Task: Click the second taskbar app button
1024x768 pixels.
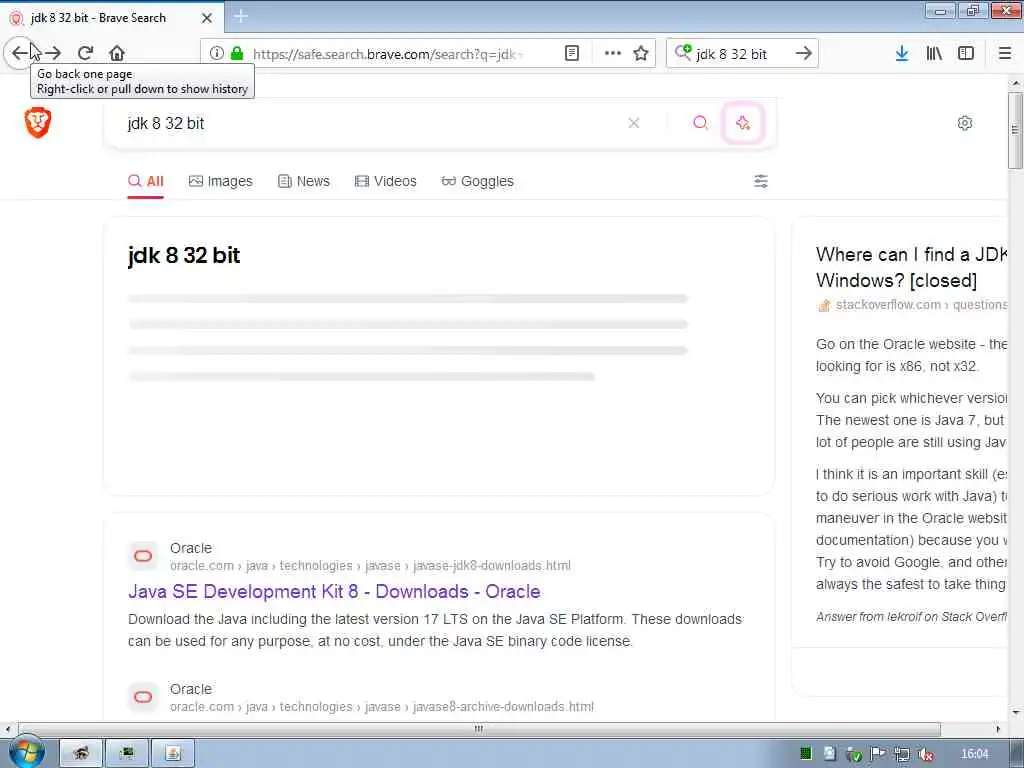Action: [127, 754]
